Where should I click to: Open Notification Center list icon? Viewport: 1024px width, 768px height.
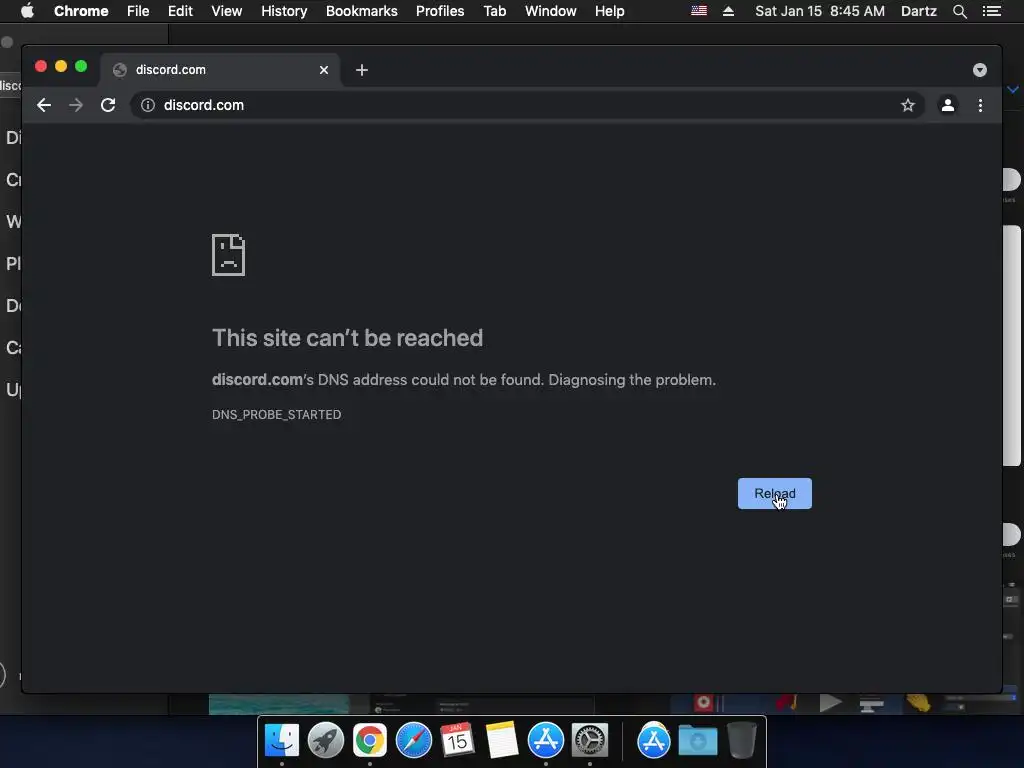(x=992, y=11)
